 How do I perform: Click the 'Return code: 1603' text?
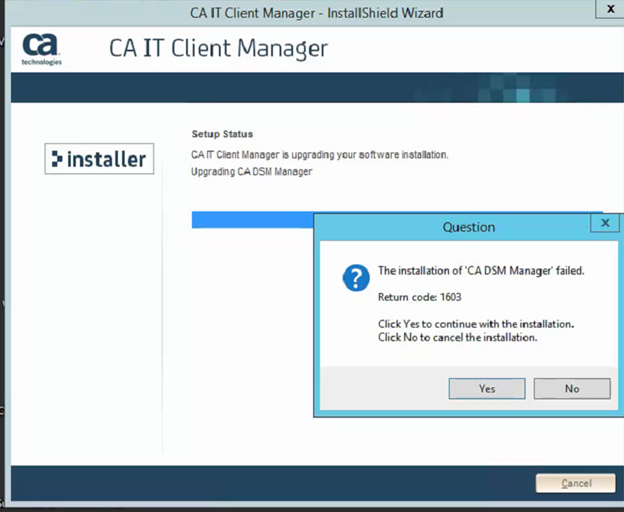419,297
